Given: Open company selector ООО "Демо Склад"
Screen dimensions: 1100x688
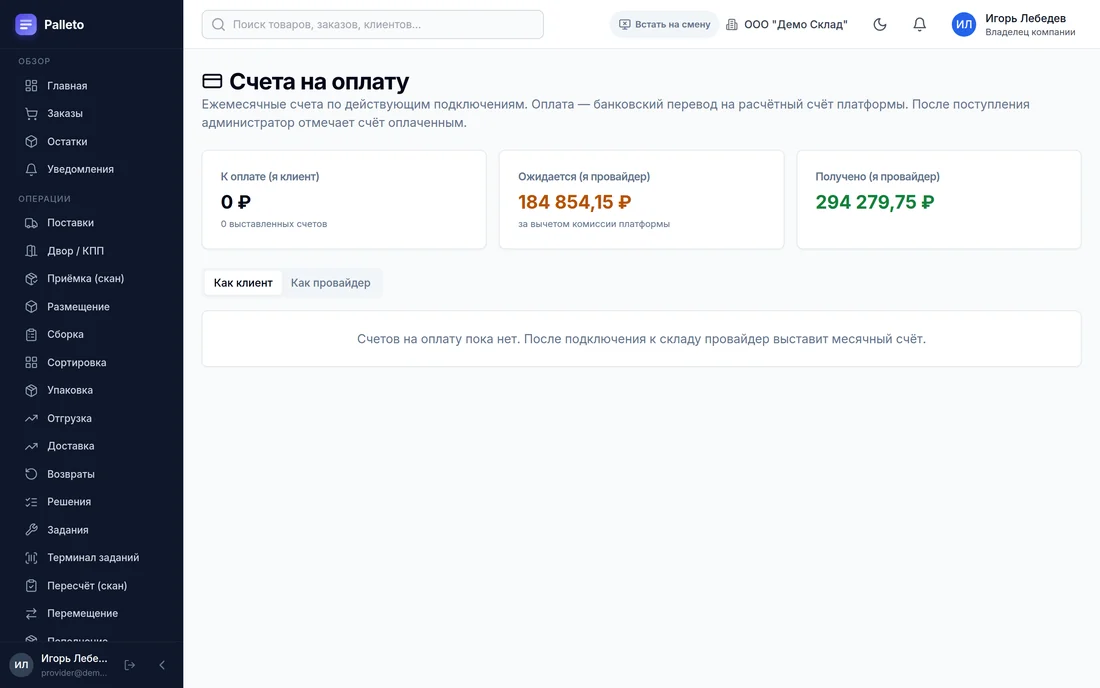Looking at the screenshot, I should point(786,25).
